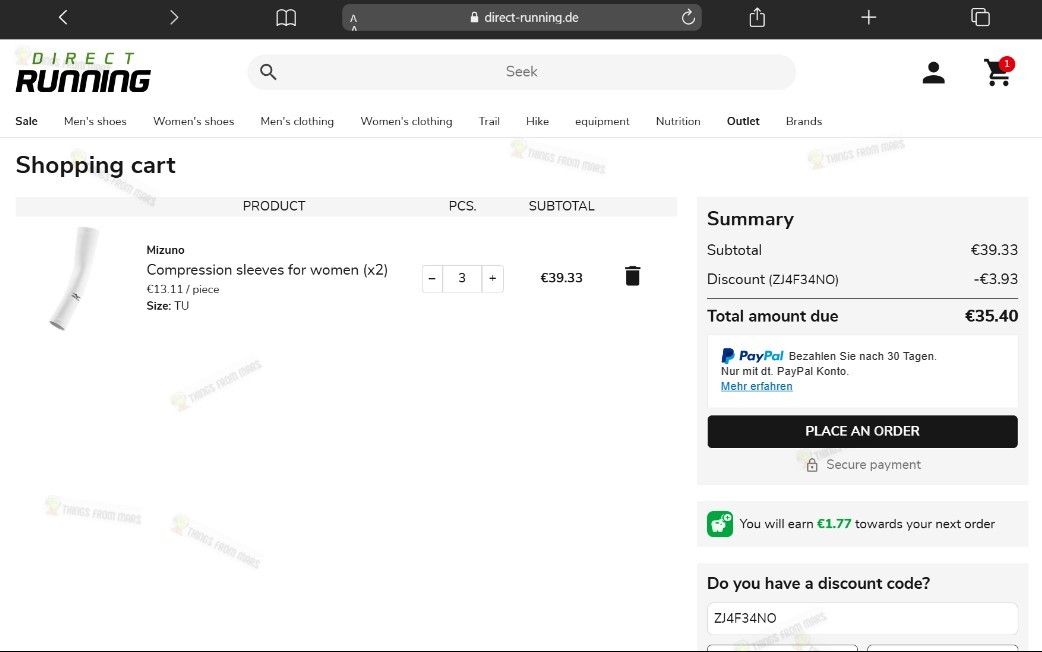
Task: Open the Women's shoes category
Action: pyautogui.click(x=193, y=121)
